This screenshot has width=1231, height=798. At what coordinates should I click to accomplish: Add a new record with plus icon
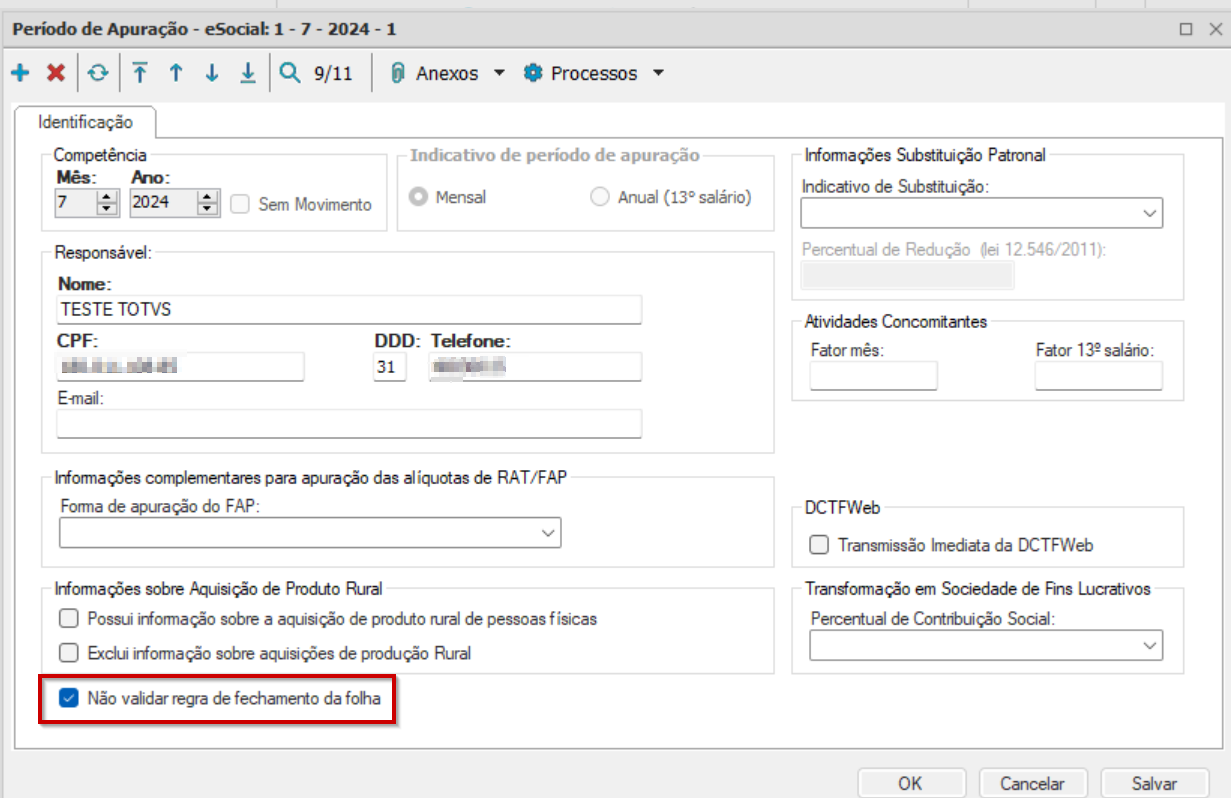click(x=19, y=73)
